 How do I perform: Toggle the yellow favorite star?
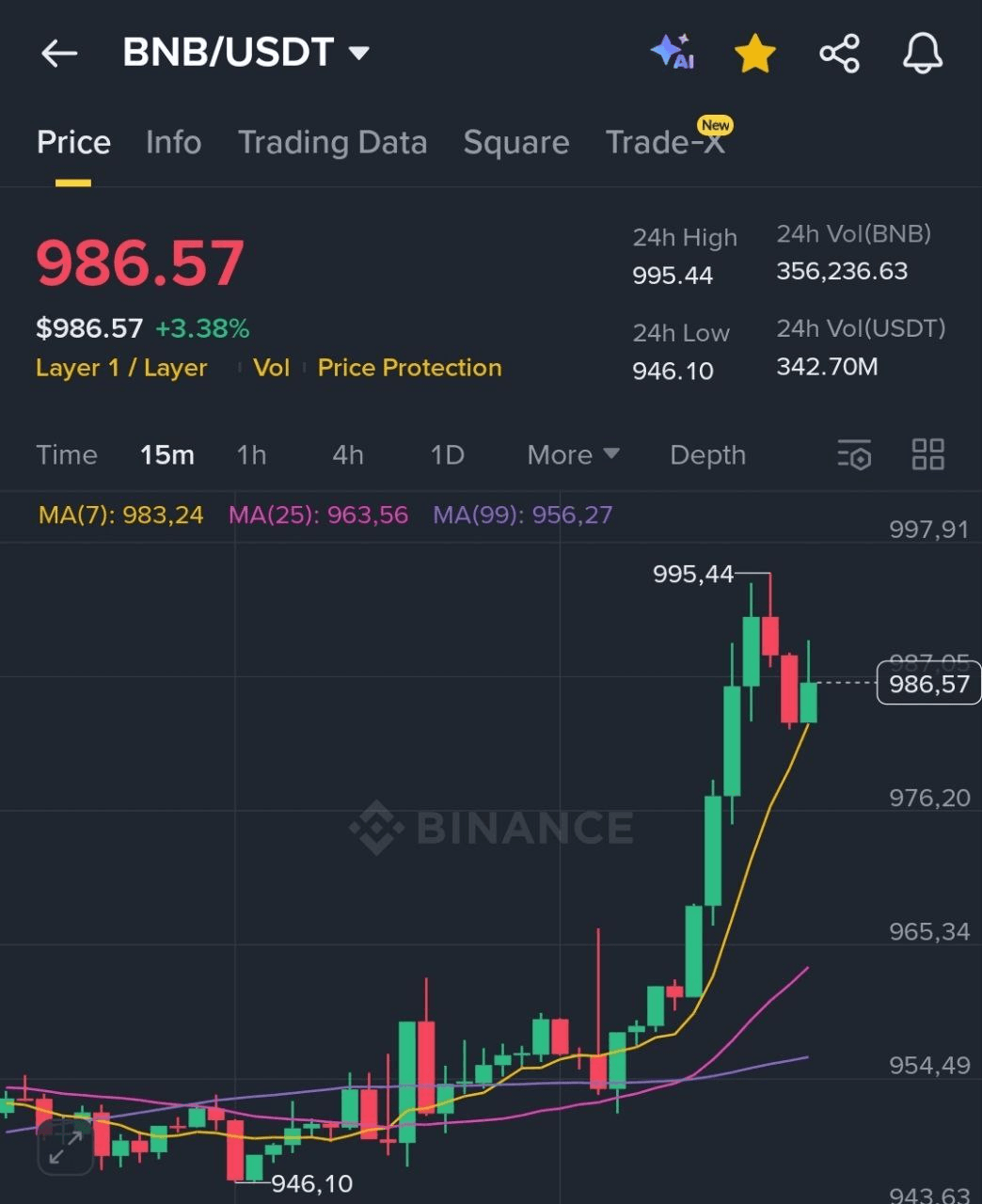[x=755, y=54]
